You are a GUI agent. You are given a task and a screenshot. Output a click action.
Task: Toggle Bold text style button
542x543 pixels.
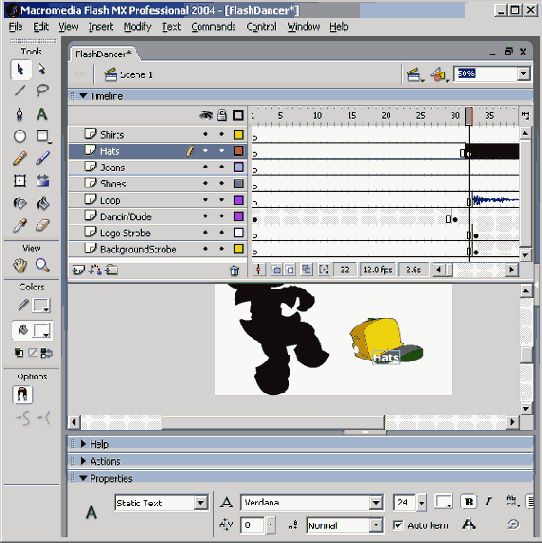469,502
